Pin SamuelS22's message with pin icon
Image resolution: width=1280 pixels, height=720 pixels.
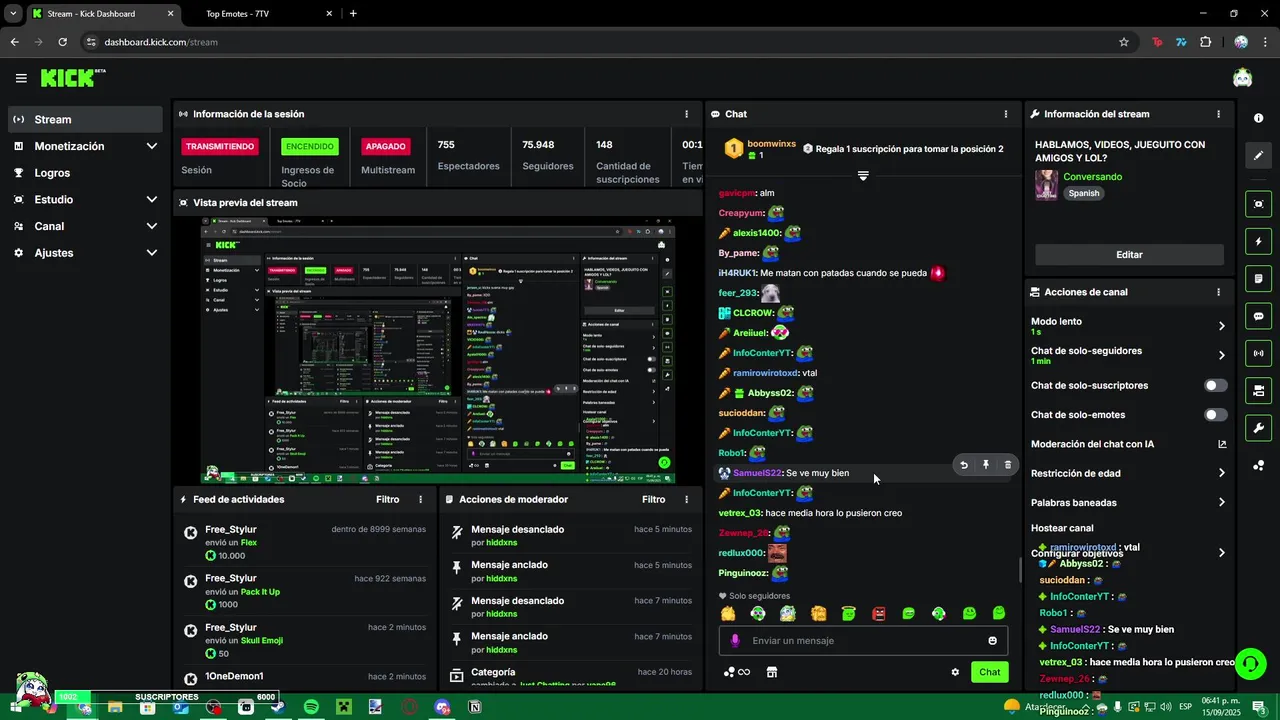(x=986, y=465)
